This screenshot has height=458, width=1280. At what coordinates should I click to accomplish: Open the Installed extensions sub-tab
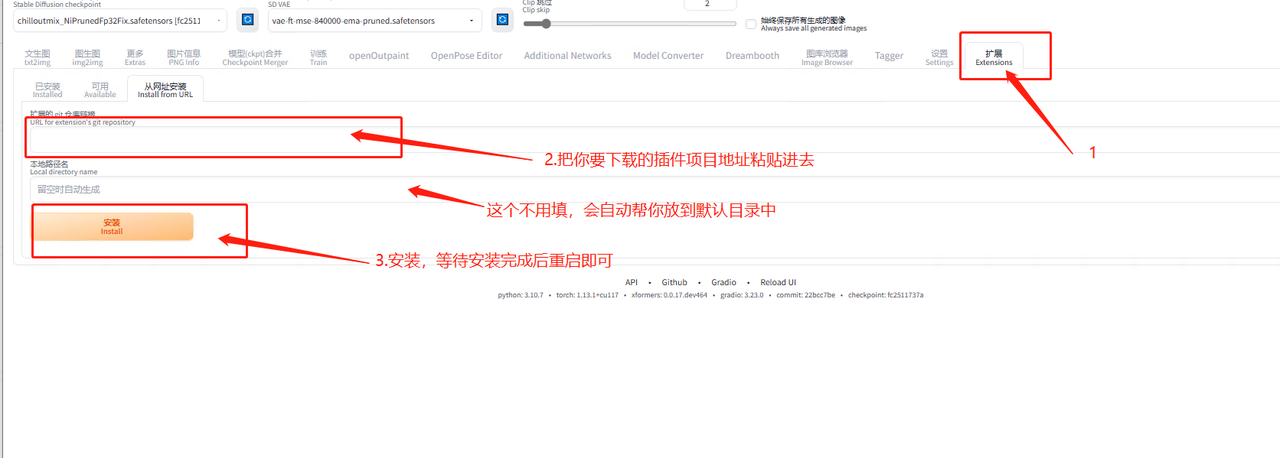[x=47, y=90]
